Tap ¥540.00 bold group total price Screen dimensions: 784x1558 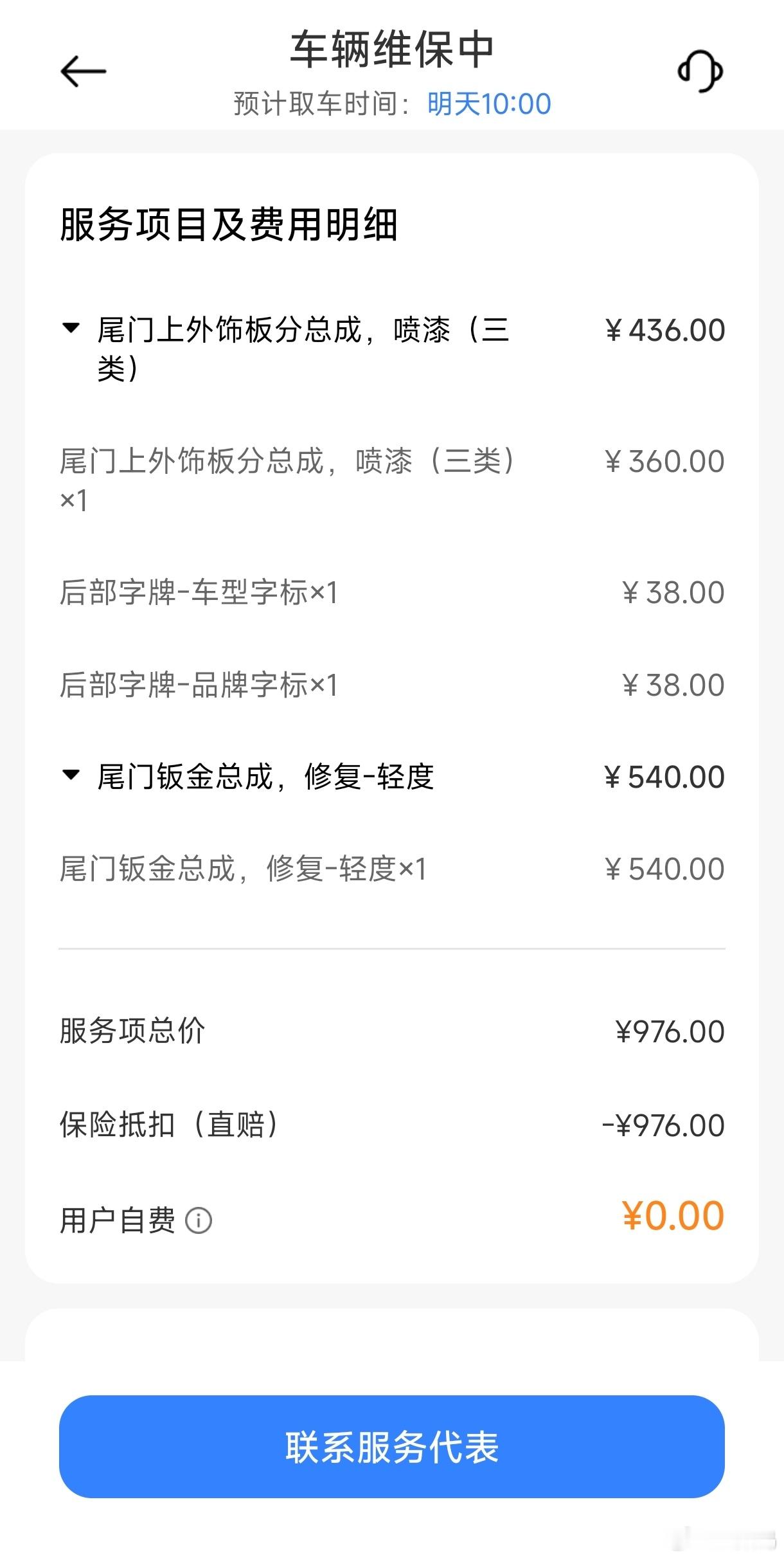tap(664, 777)
